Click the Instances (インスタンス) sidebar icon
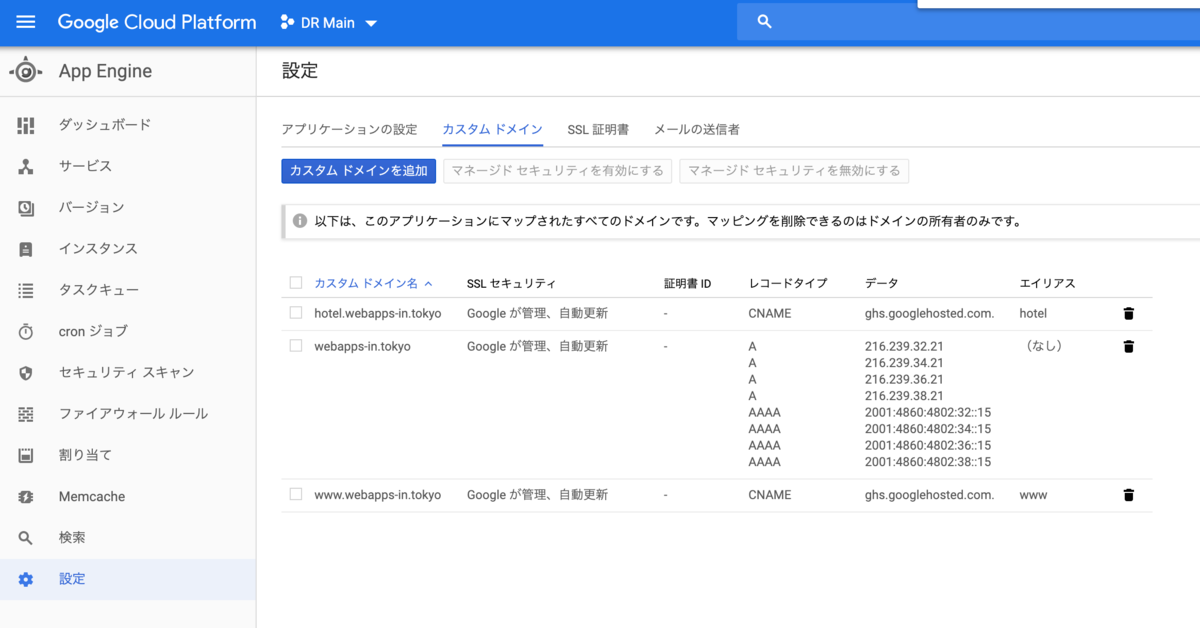 coord(26,249)
